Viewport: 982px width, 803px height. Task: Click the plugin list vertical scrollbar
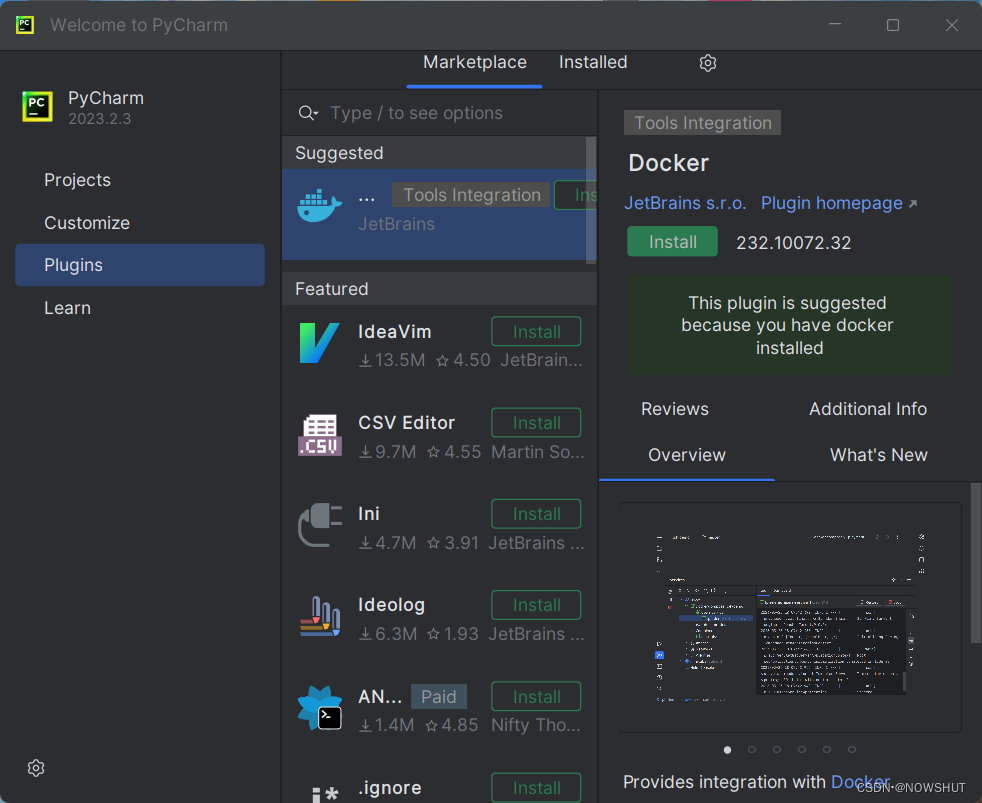[x=591, y=200]
